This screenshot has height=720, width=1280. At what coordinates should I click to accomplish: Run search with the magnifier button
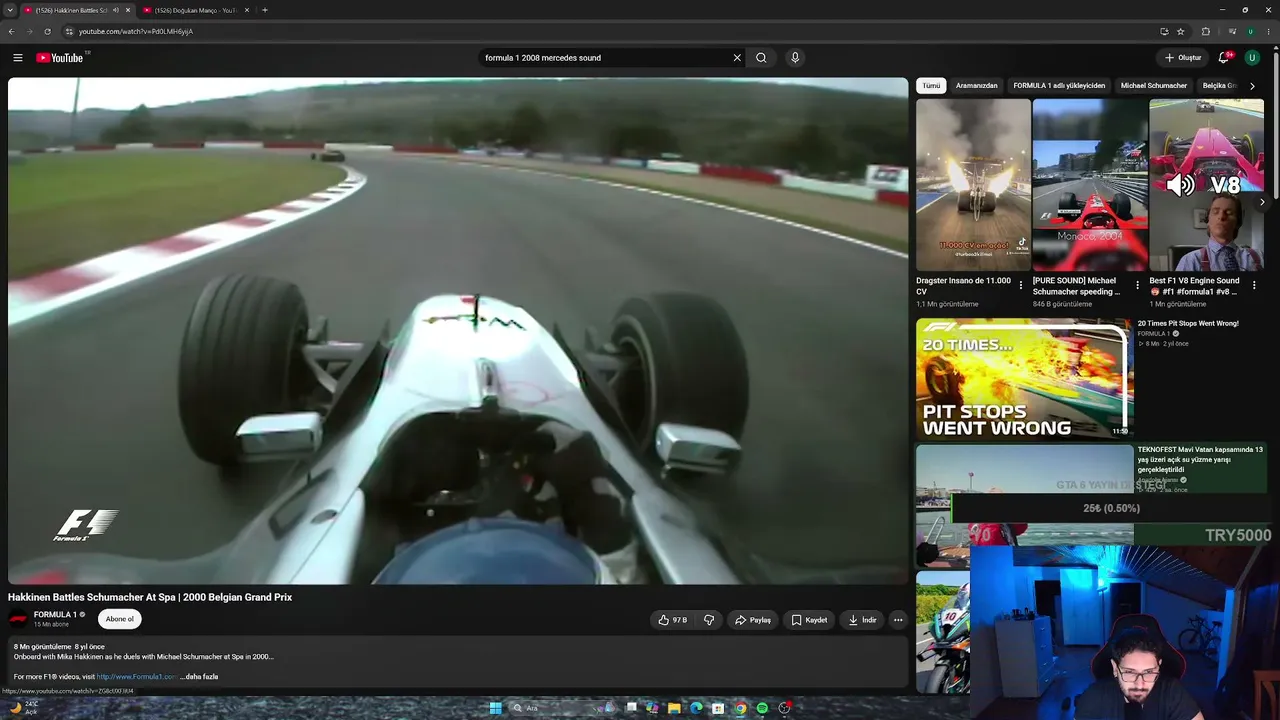(761, 58)
